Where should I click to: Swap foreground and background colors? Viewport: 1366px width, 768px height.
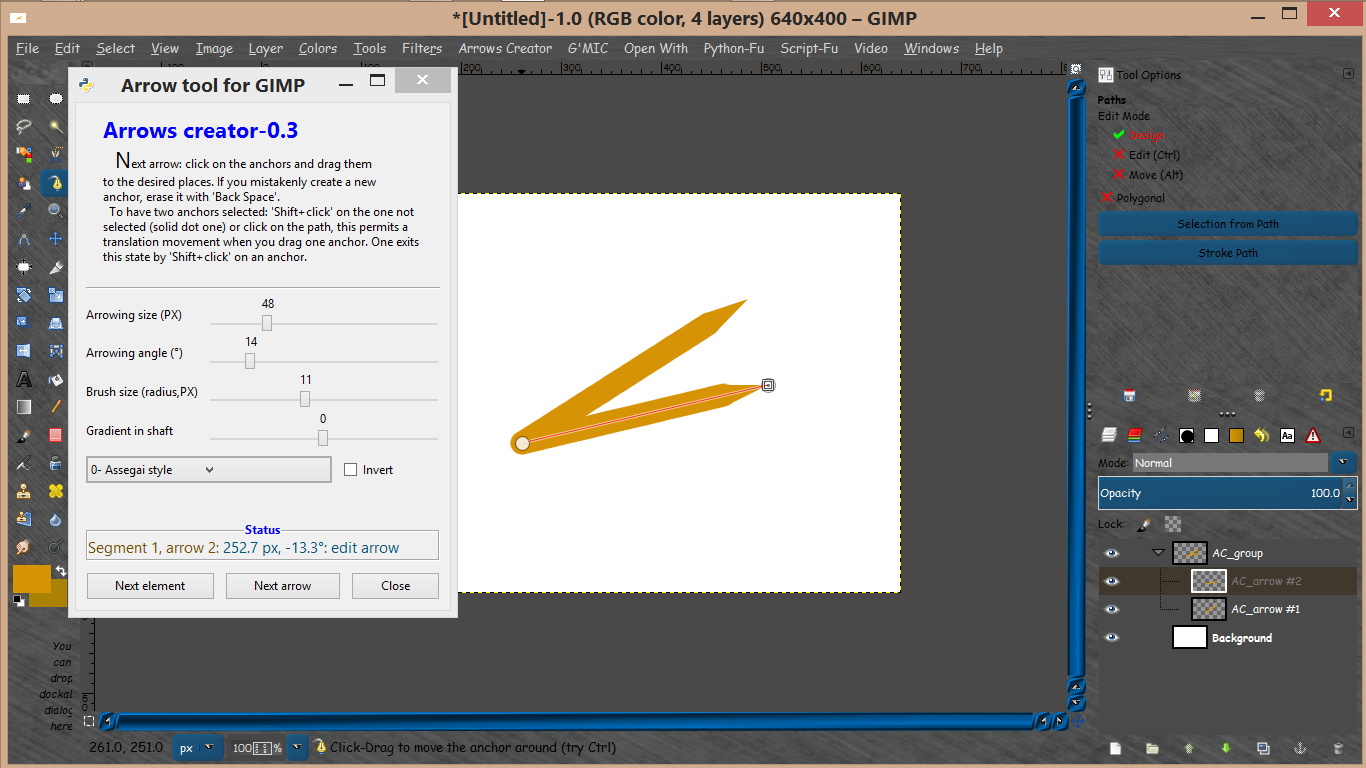[60, 571]
